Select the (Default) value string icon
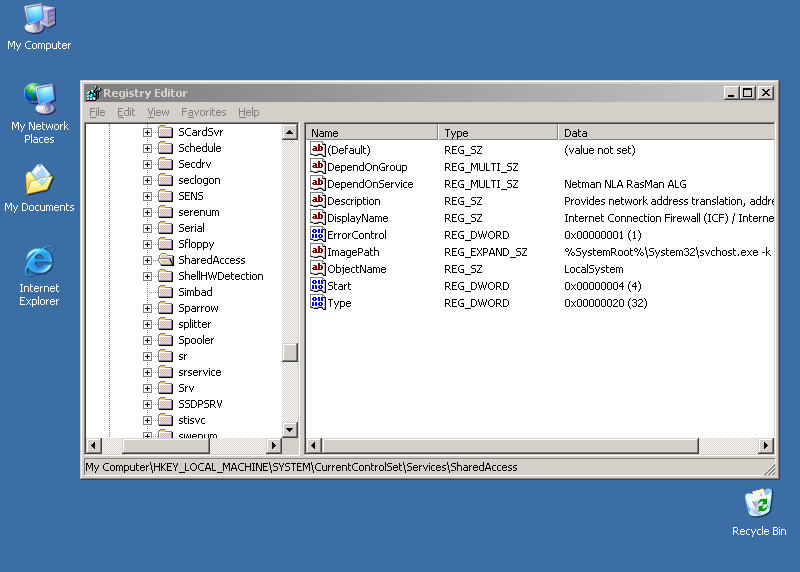The width and height of the screenshot is (800, 572). 317,149
